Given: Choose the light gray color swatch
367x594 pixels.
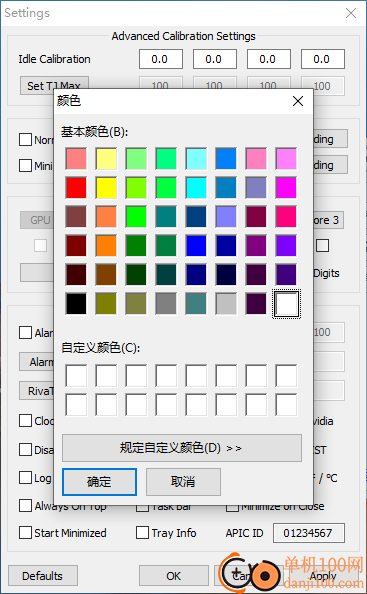Looking at the screenshot, I should coord(226,303).
